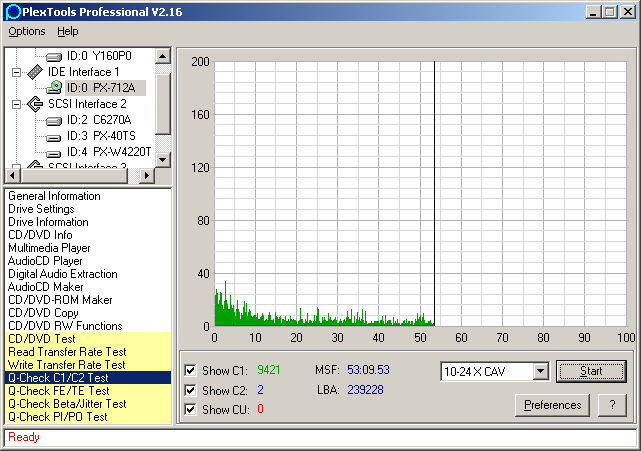Minimize the PlexTools window
This screenshot has width=641, height=451.
593,12
